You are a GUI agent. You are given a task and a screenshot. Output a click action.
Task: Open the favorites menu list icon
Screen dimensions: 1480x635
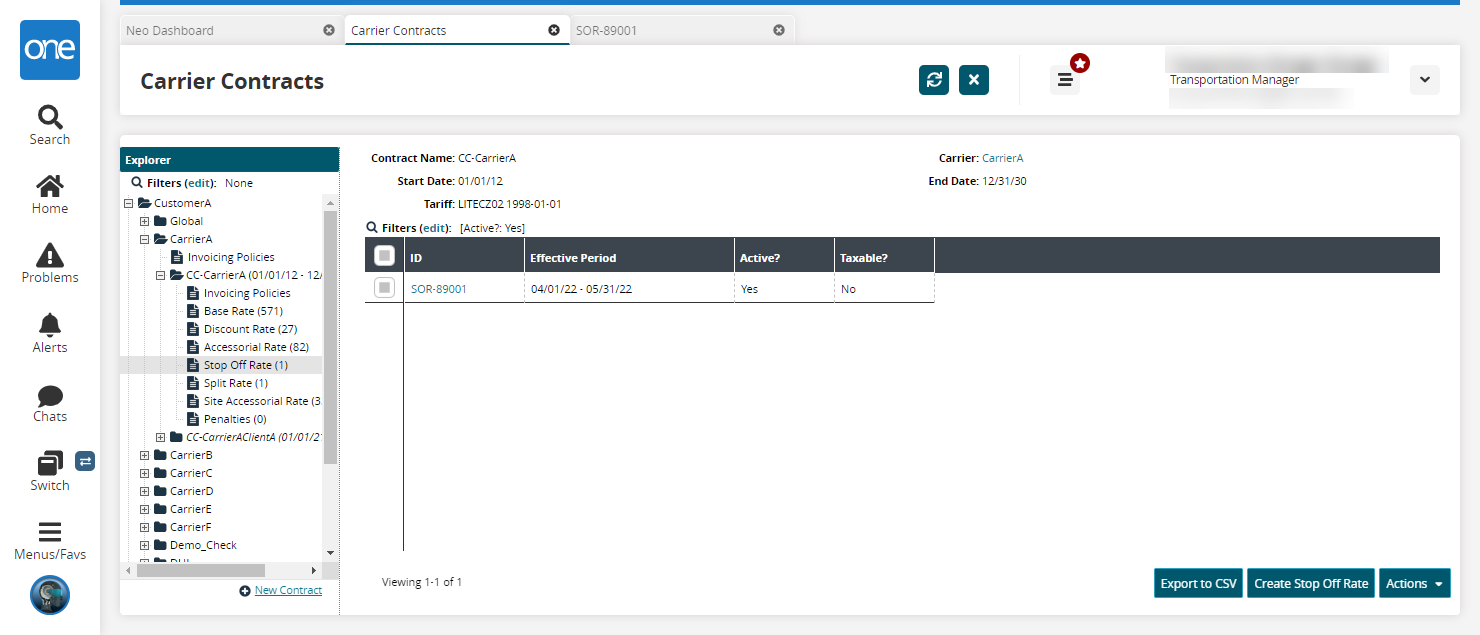tap(1065, 80)
